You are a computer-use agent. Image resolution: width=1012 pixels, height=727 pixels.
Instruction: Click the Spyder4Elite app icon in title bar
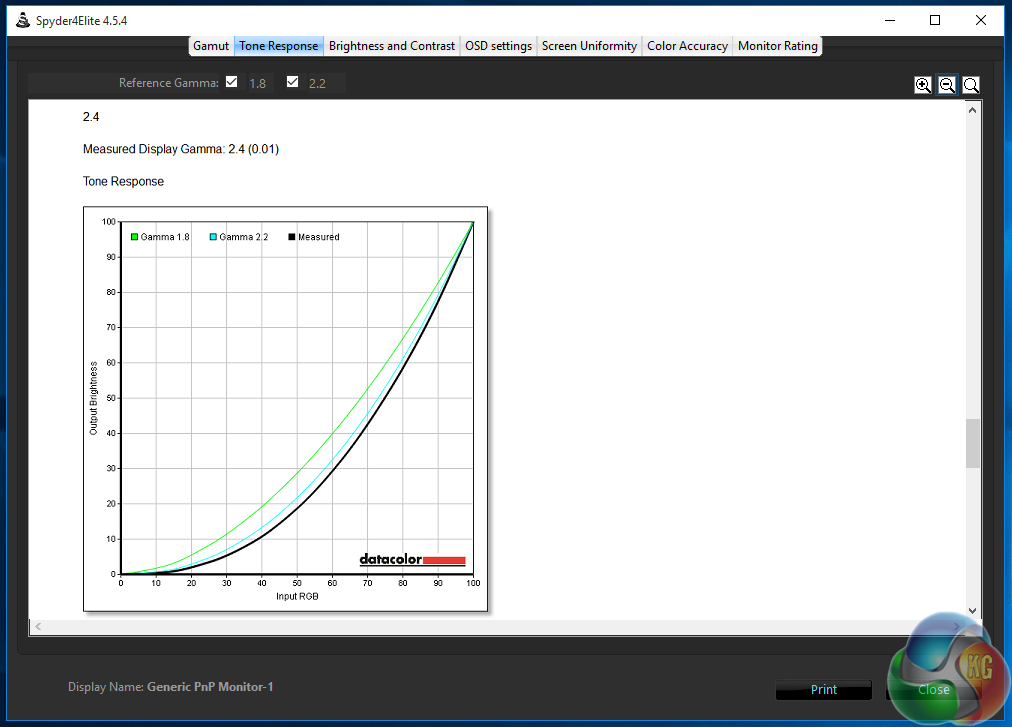pos(22,20)
